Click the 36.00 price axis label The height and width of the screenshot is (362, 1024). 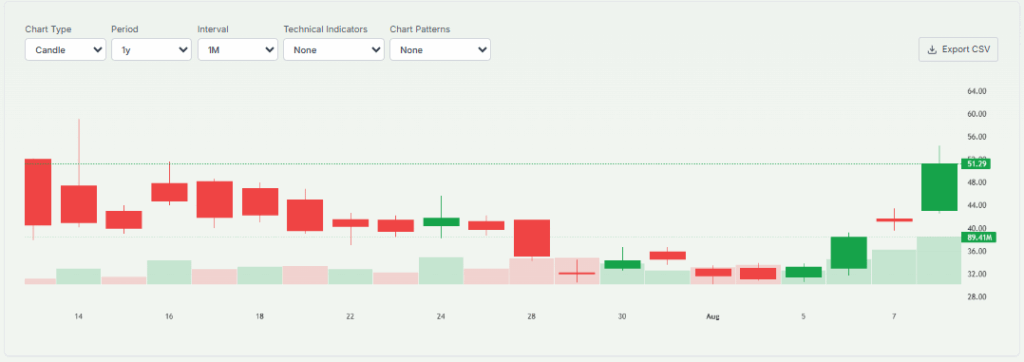[x=977, y=251]
